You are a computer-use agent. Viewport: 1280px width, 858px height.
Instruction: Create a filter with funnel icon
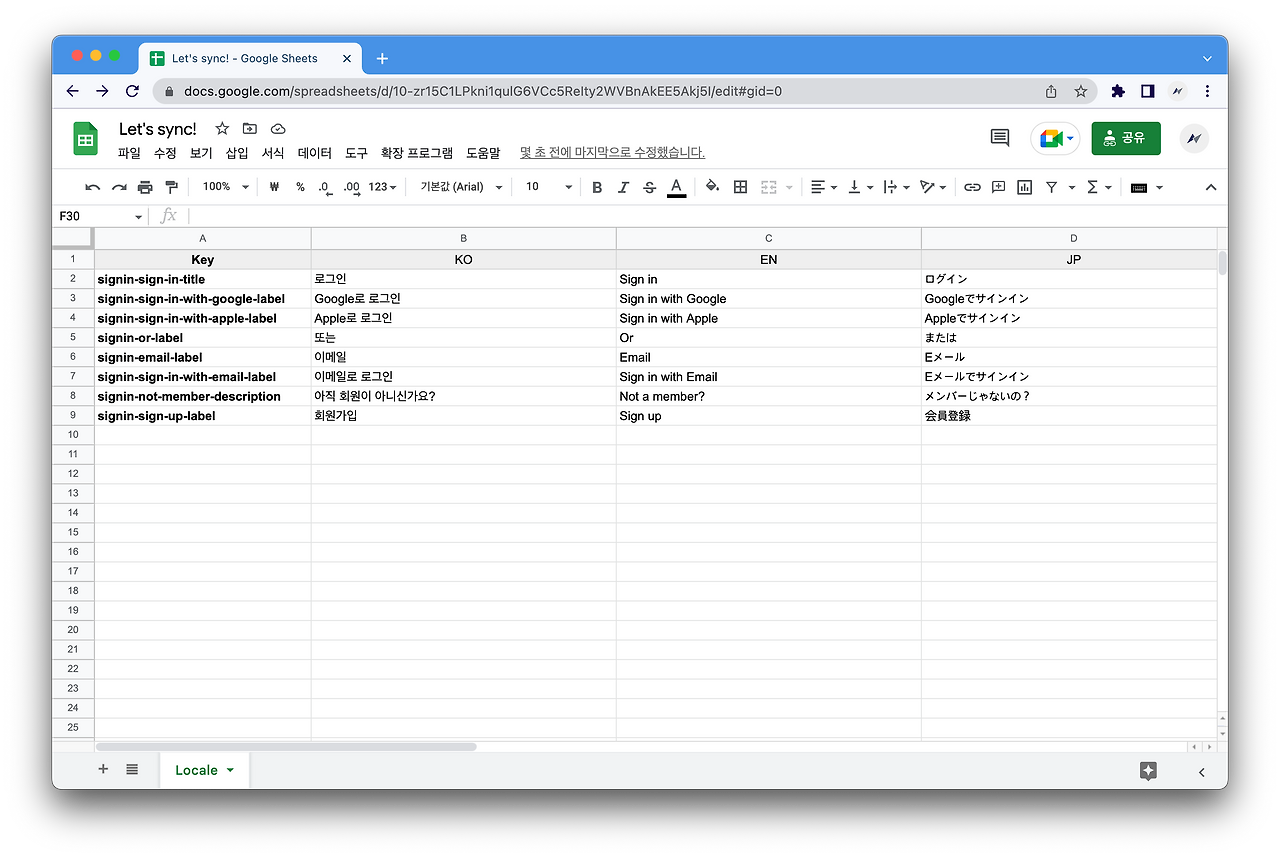1051,187
